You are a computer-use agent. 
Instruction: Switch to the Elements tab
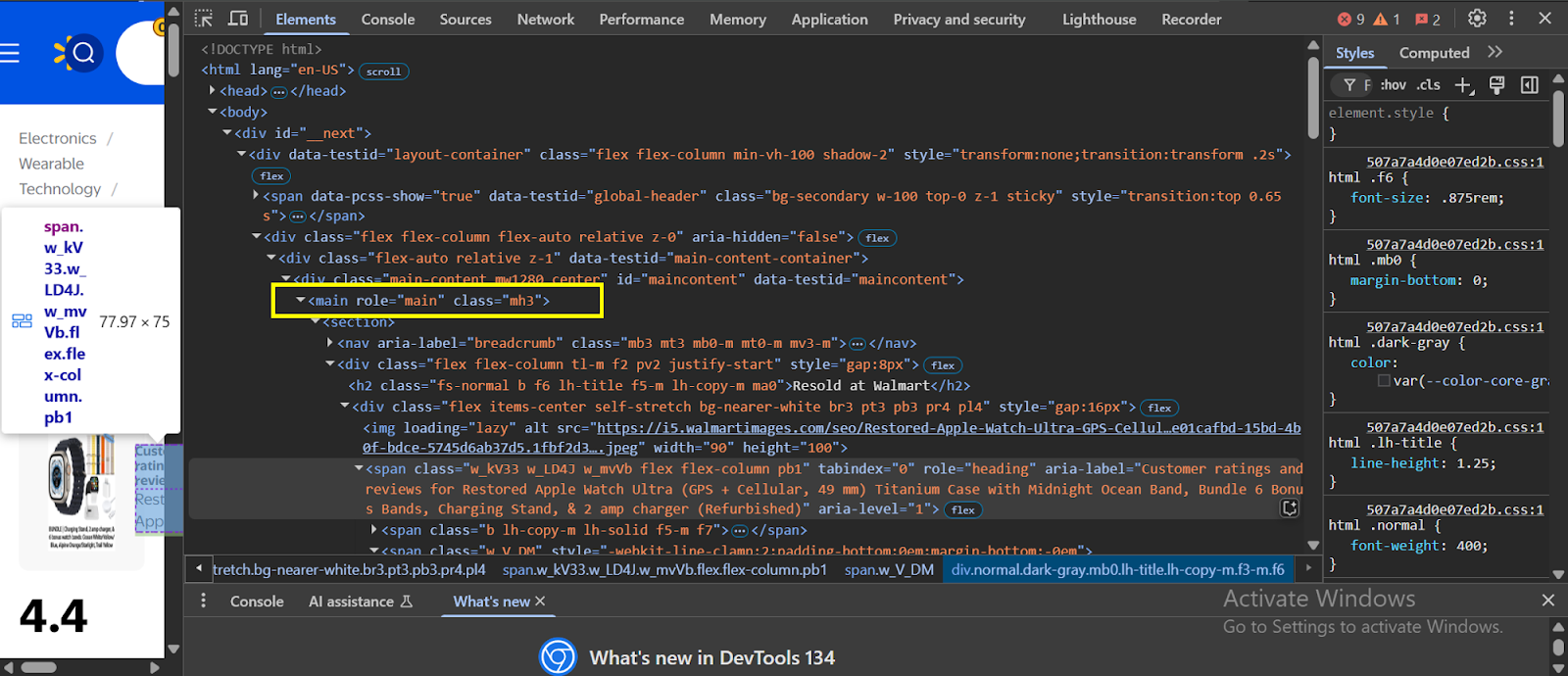(306, 19)
